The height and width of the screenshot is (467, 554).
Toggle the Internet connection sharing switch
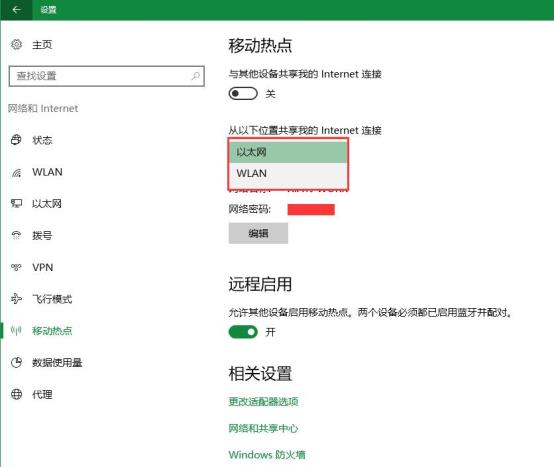[x=243, y=94]
